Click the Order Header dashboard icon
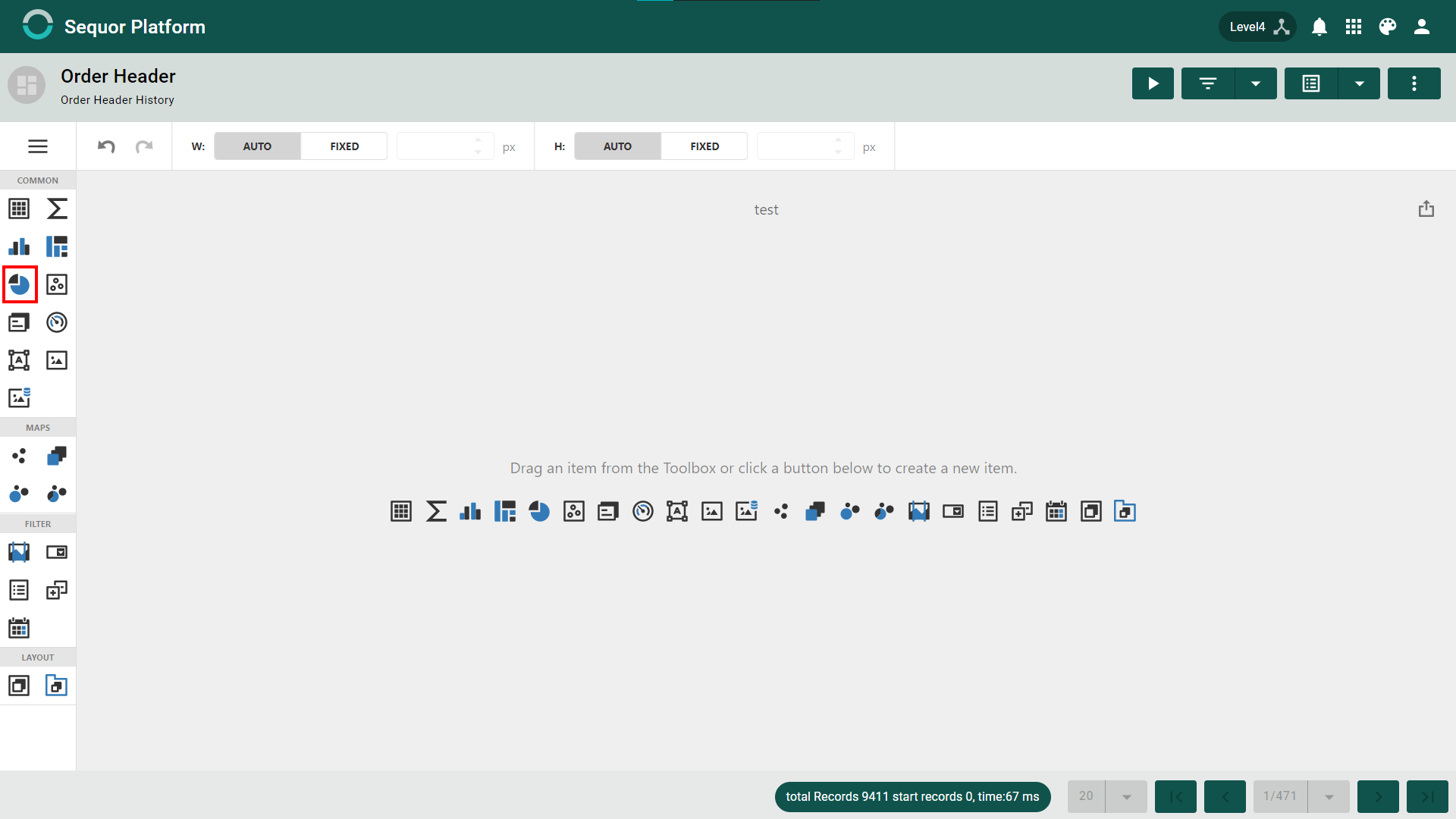The width and height of the screenshot is (1456, 819). pos(27,85)
